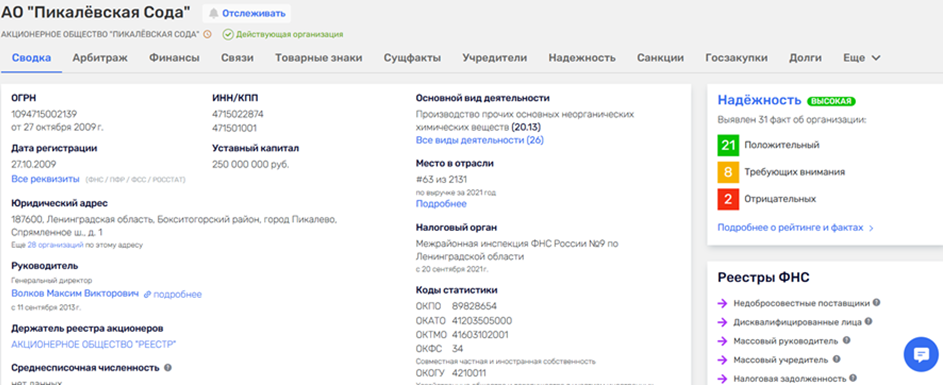Click info icon beside Дисквалифицированные лица
Viewport: 943px width, 385px height.
coord(868,322)
